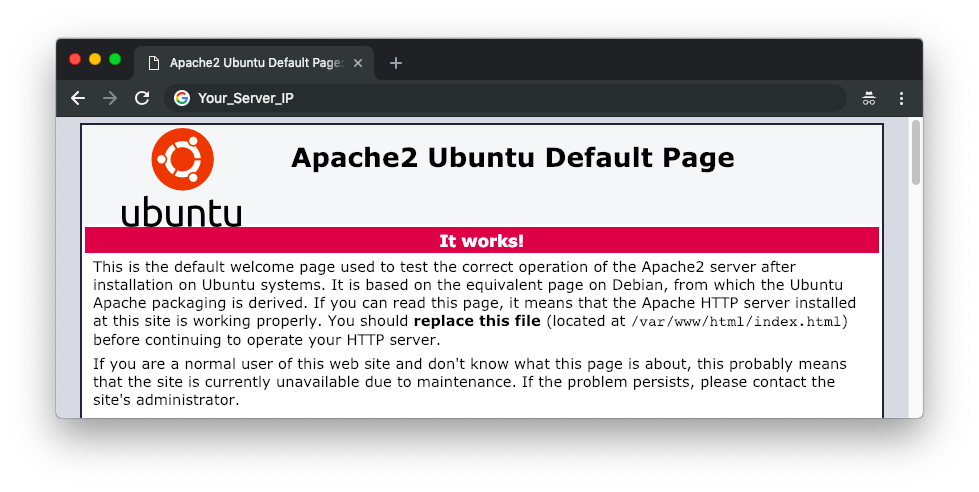The height and width of the screenshot is (492, 979).
Task: Click the bold 'replace this file' text
Action: (x=477, y=321)
